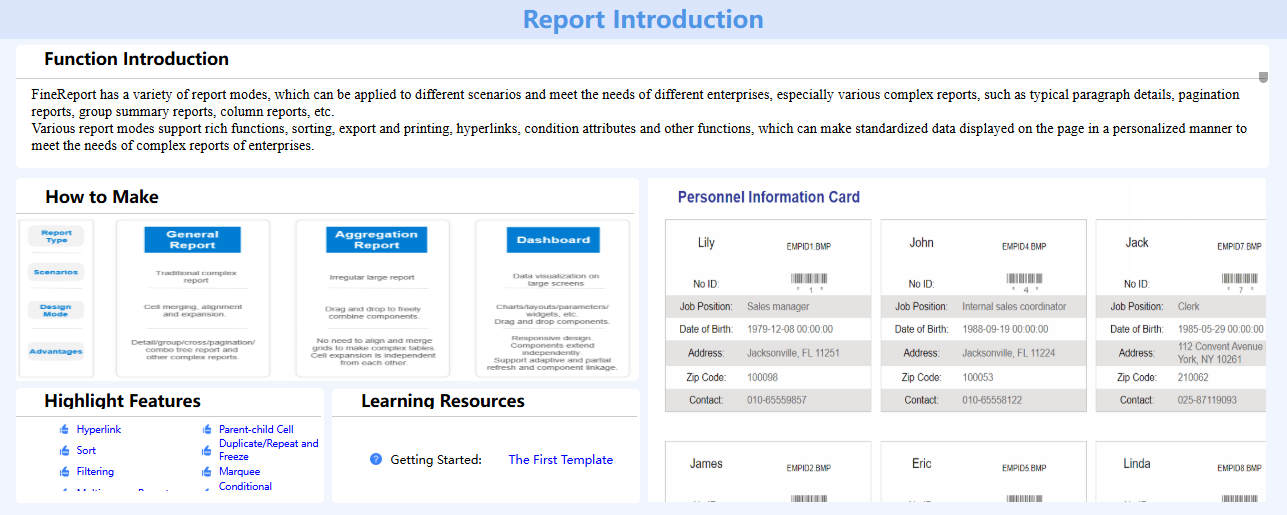The image size is (1287, 515).
Task: Click John's No ID barcode image
Action: 1025,281
